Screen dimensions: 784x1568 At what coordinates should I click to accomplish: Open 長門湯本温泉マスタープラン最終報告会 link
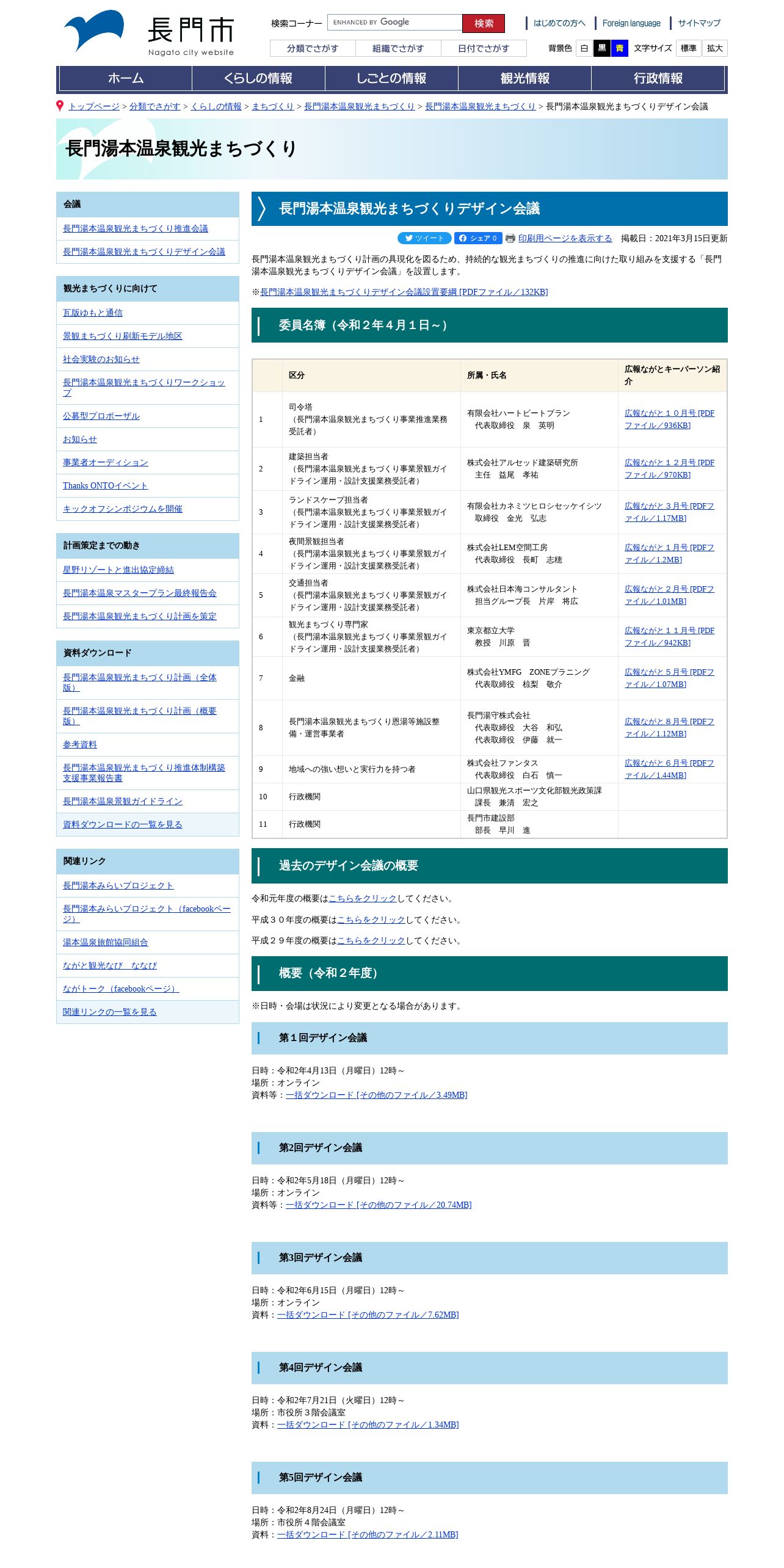point(140,593)
